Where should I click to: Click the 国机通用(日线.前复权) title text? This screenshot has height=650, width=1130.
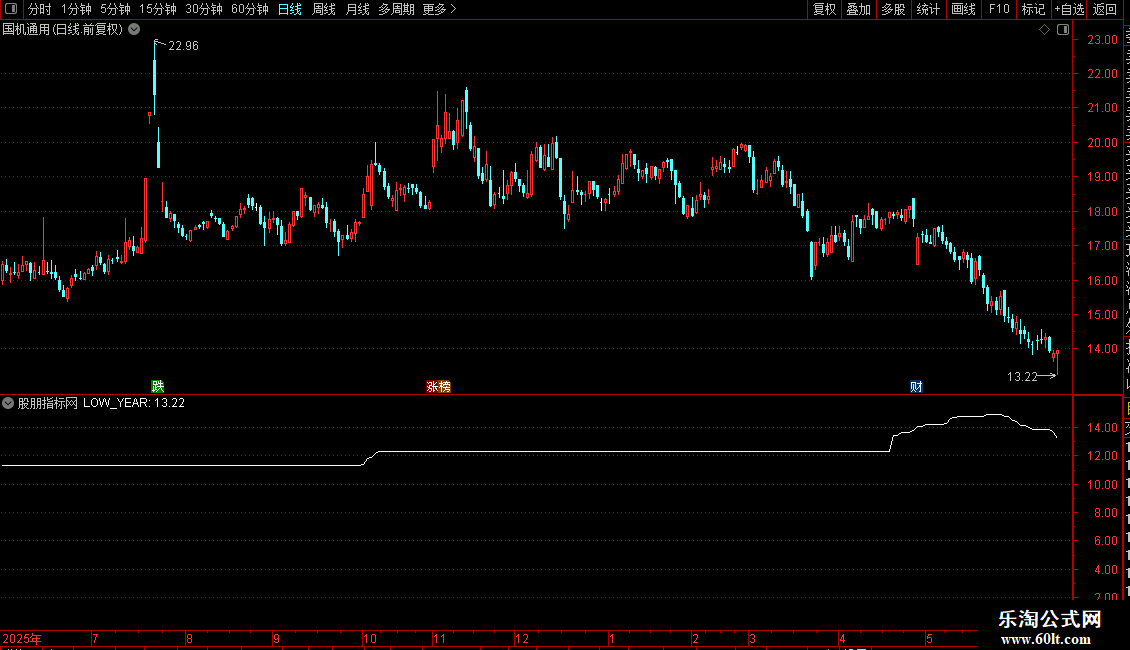[63, 30]
